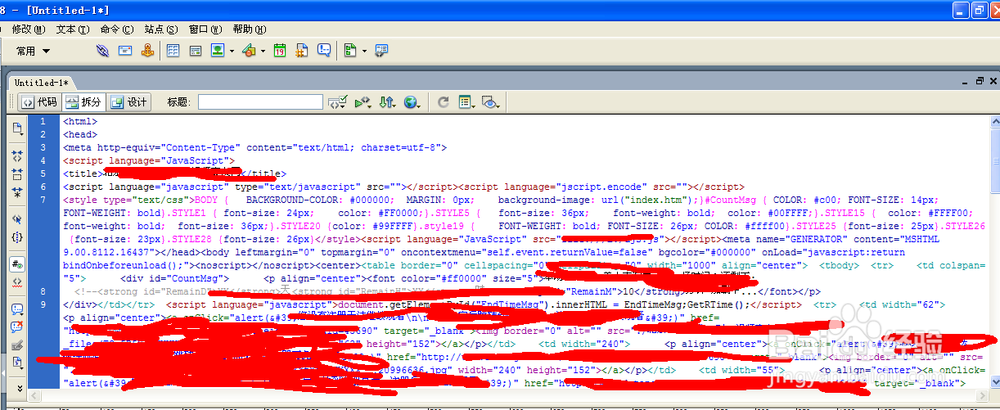Click the code view vertical scrollbar

pyautogui.click(x=995, y=252)
